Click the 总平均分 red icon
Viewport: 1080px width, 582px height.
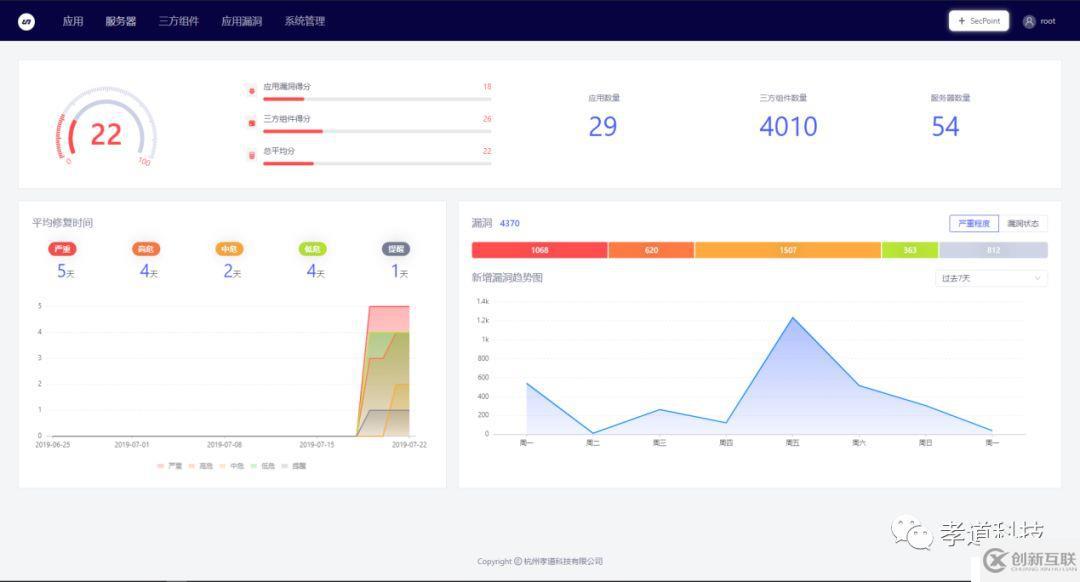[251, 155]
